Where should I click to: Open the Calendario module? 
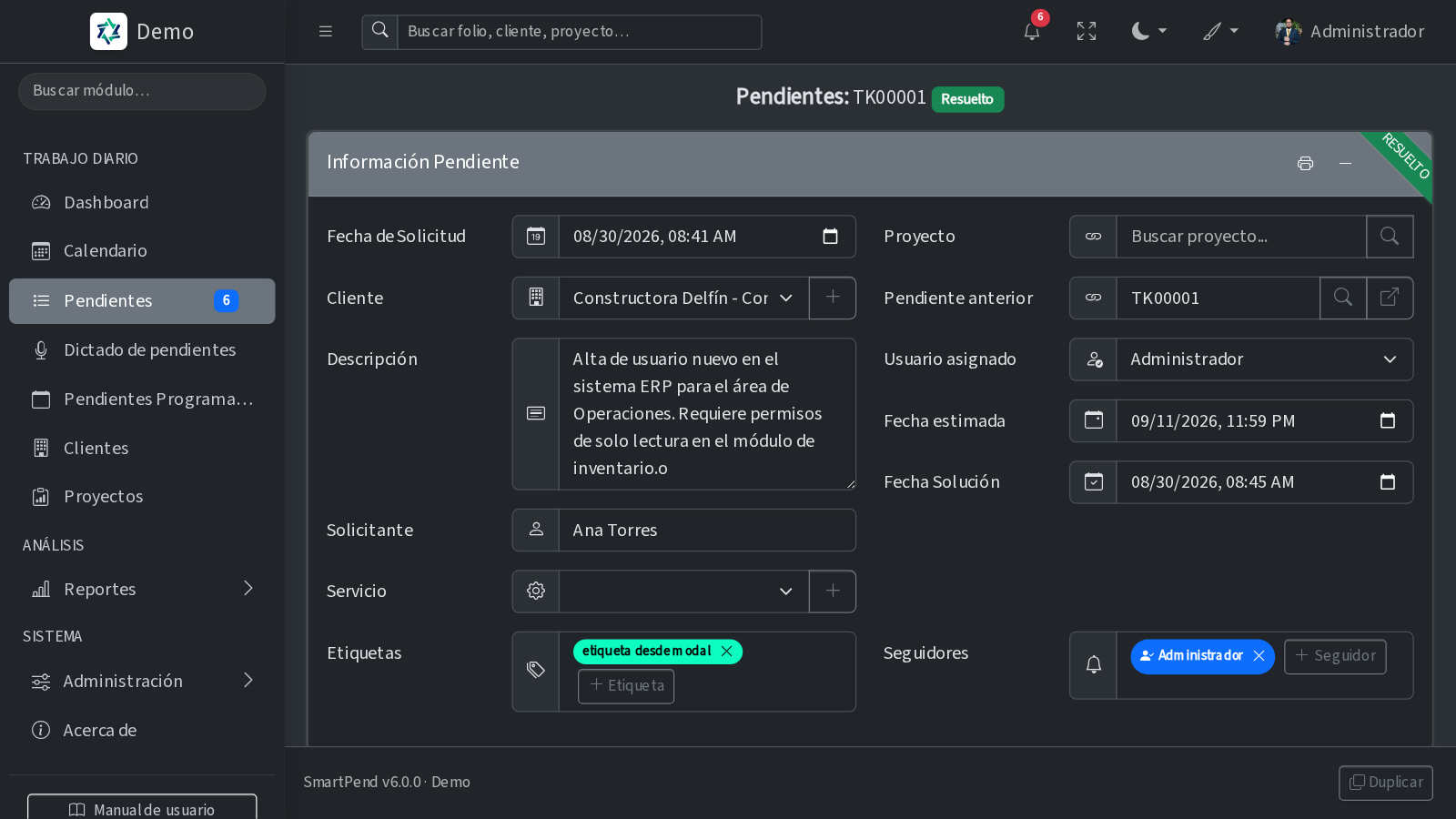[x=142, y=251]
